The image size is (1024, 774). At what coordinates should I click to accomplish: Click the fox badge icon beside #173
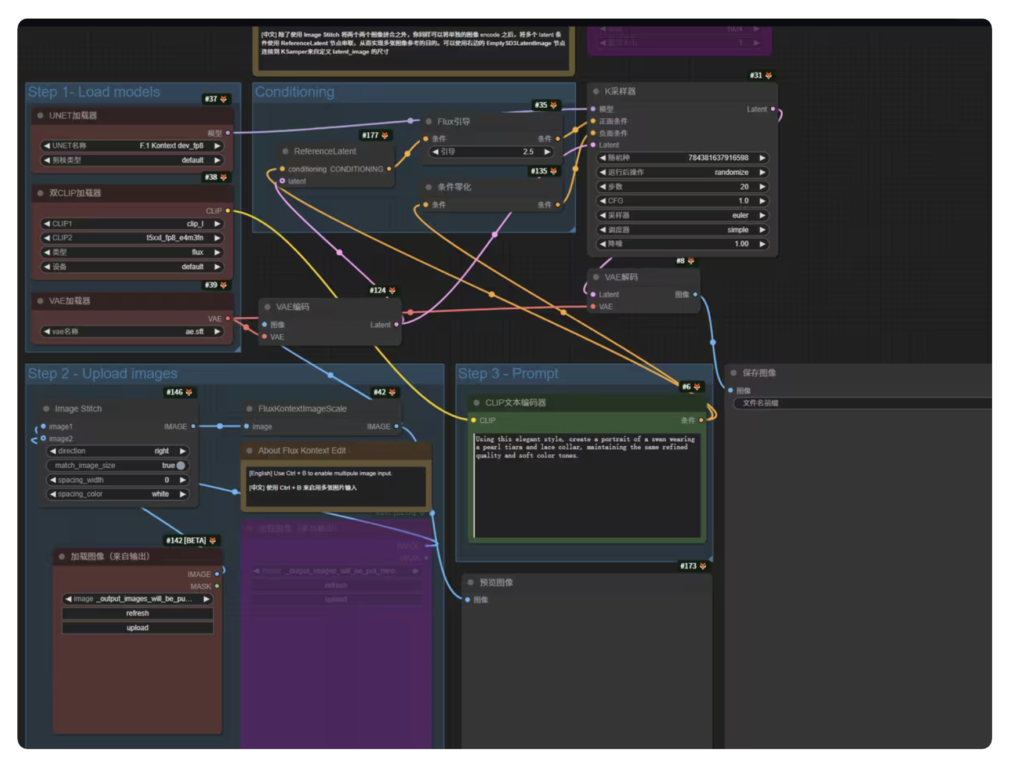703,566
